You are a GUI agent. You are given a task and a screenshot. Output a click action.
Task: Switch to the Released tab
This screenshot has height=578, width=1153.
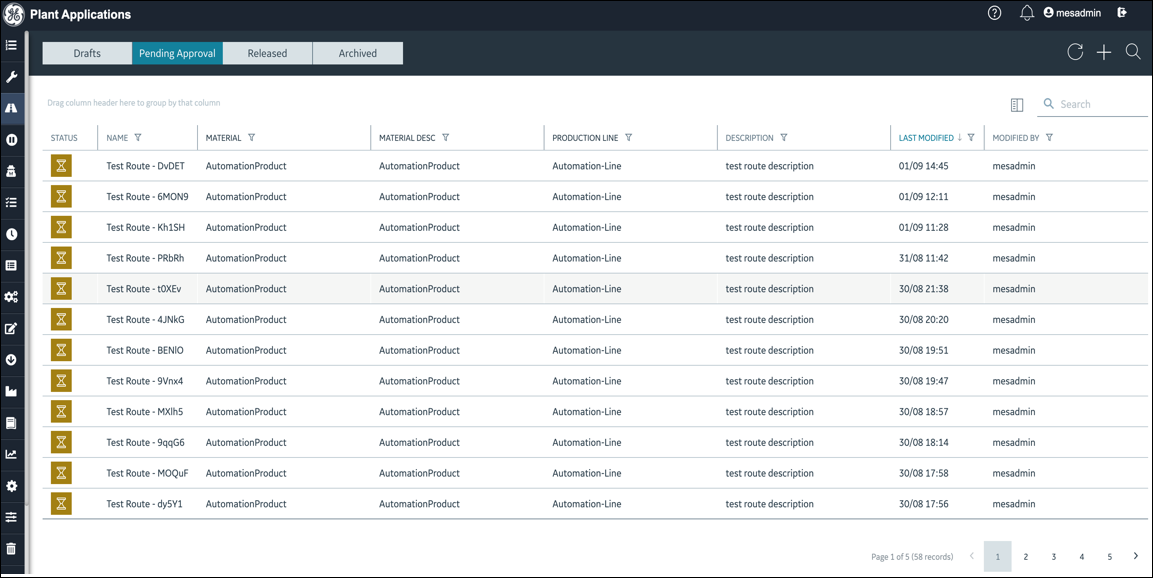(x=268, y=53)
